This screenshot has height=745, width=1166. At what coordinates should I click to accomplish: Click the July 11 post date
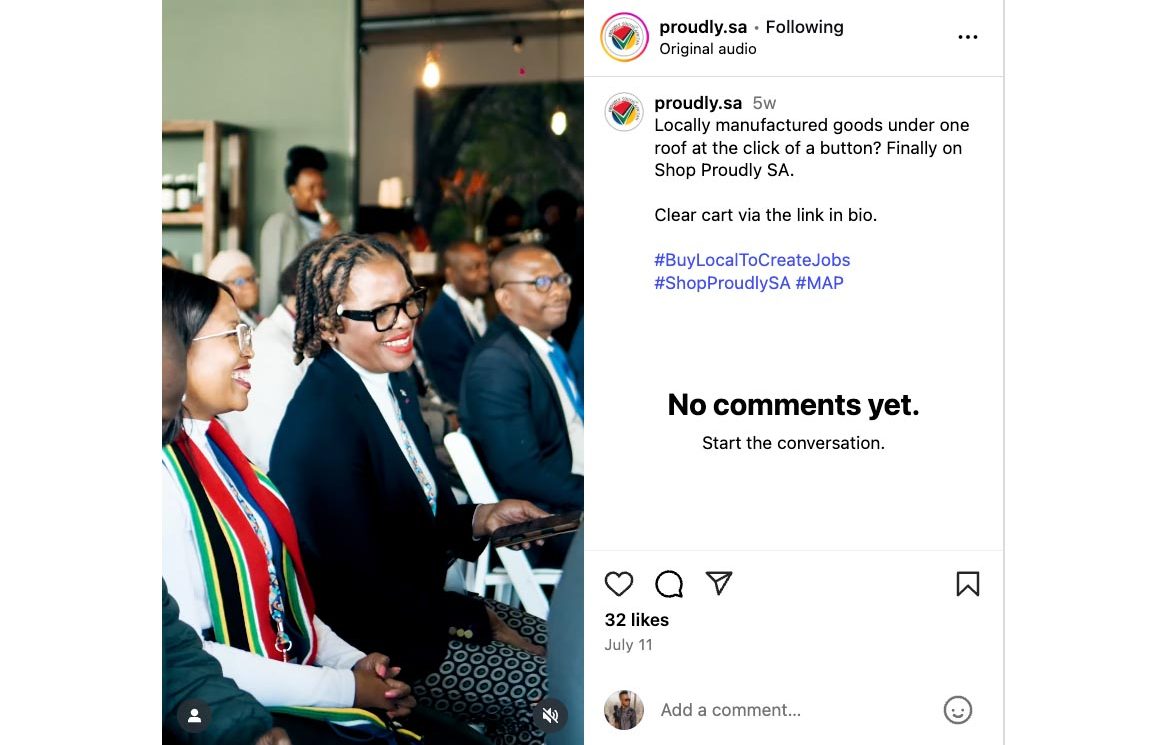pos(628,645)
